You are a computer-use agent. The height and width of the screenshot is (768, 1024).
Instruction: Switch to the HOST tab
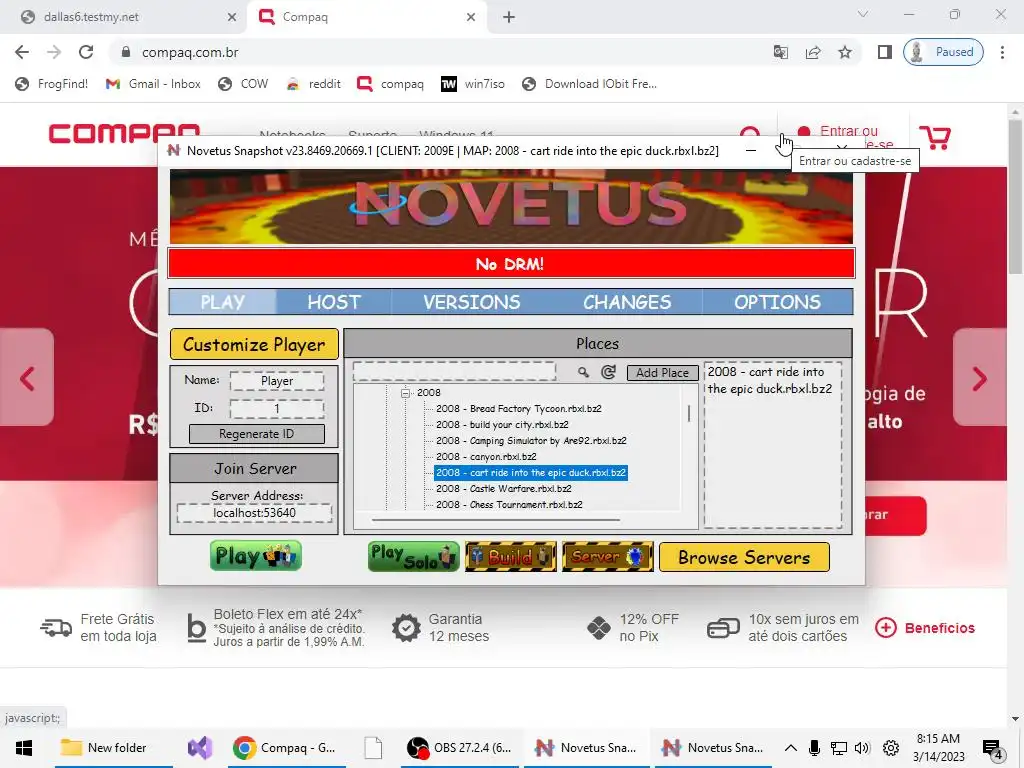point(334,302)
